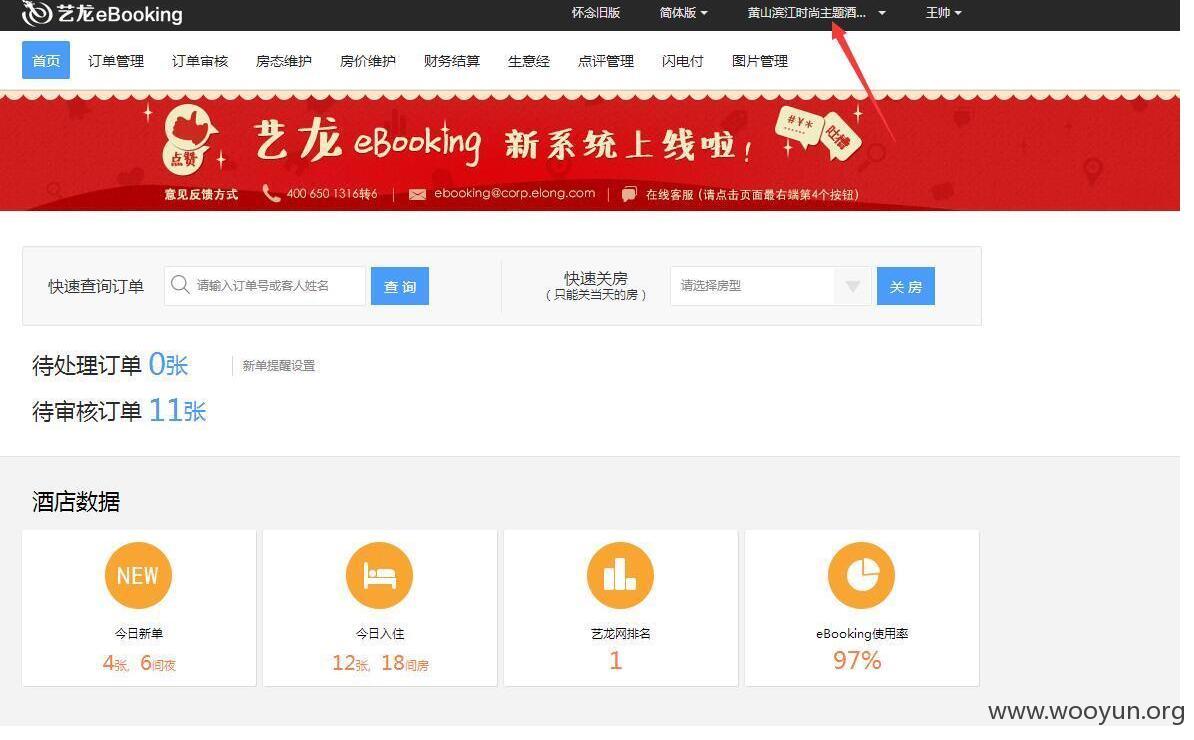This screenshot has width=1194, height=740.
Task: Click the phone icon in the banner
Action: coord(271,193)
